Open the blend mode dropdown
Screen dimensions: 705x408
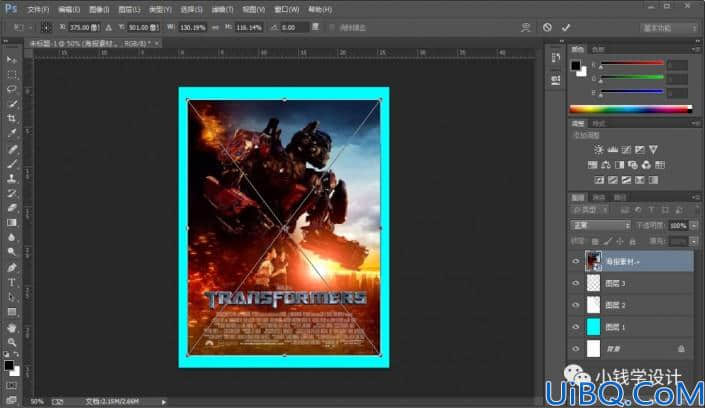(600, 225)
